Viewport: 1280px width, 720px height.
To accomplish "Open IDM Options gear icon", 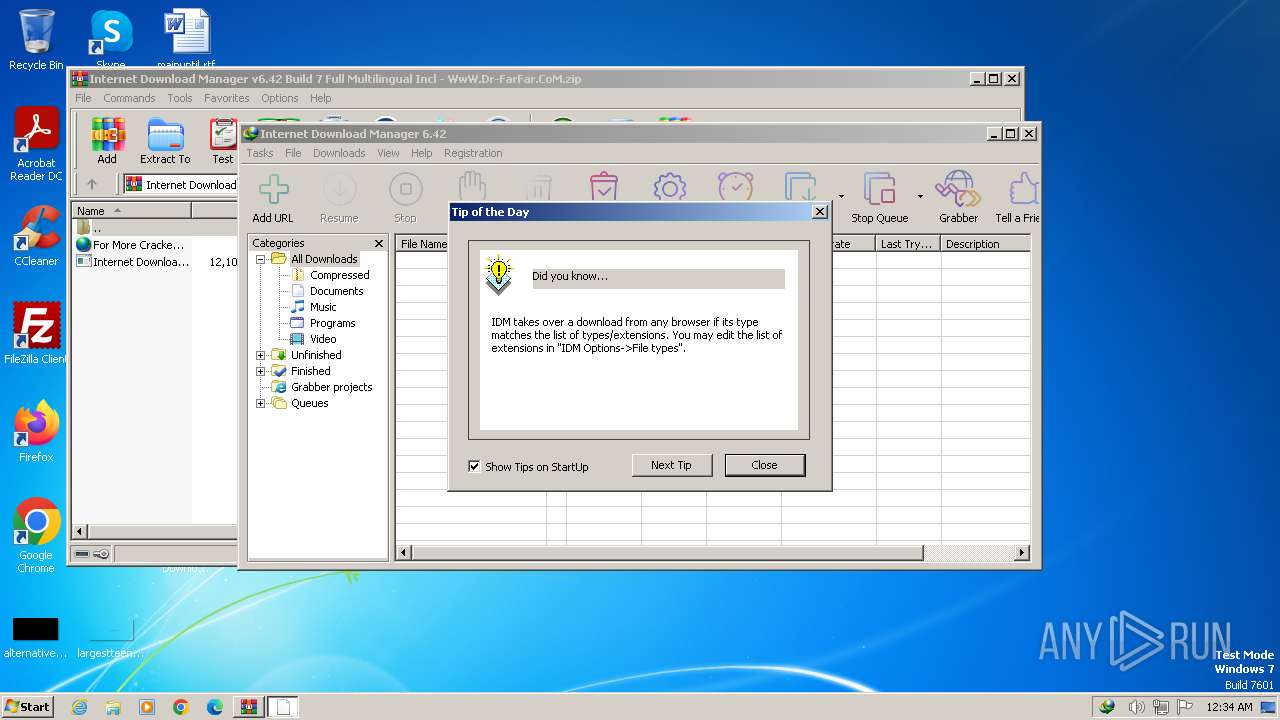I will pos(669,187).
